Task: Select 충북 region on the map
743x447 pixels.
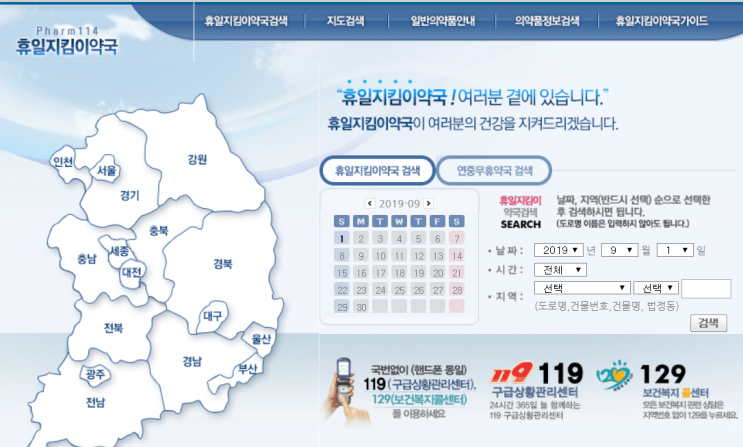Action: (x=159, y=231)
